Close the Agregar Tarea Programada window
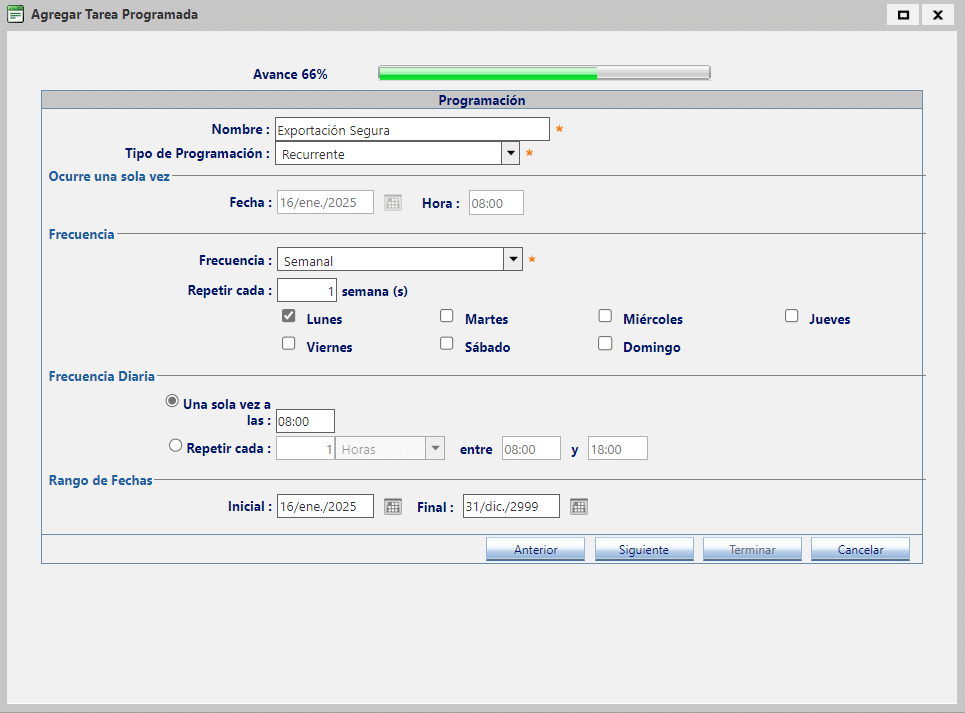Screen dimensions: 965x713 point(938,15)
